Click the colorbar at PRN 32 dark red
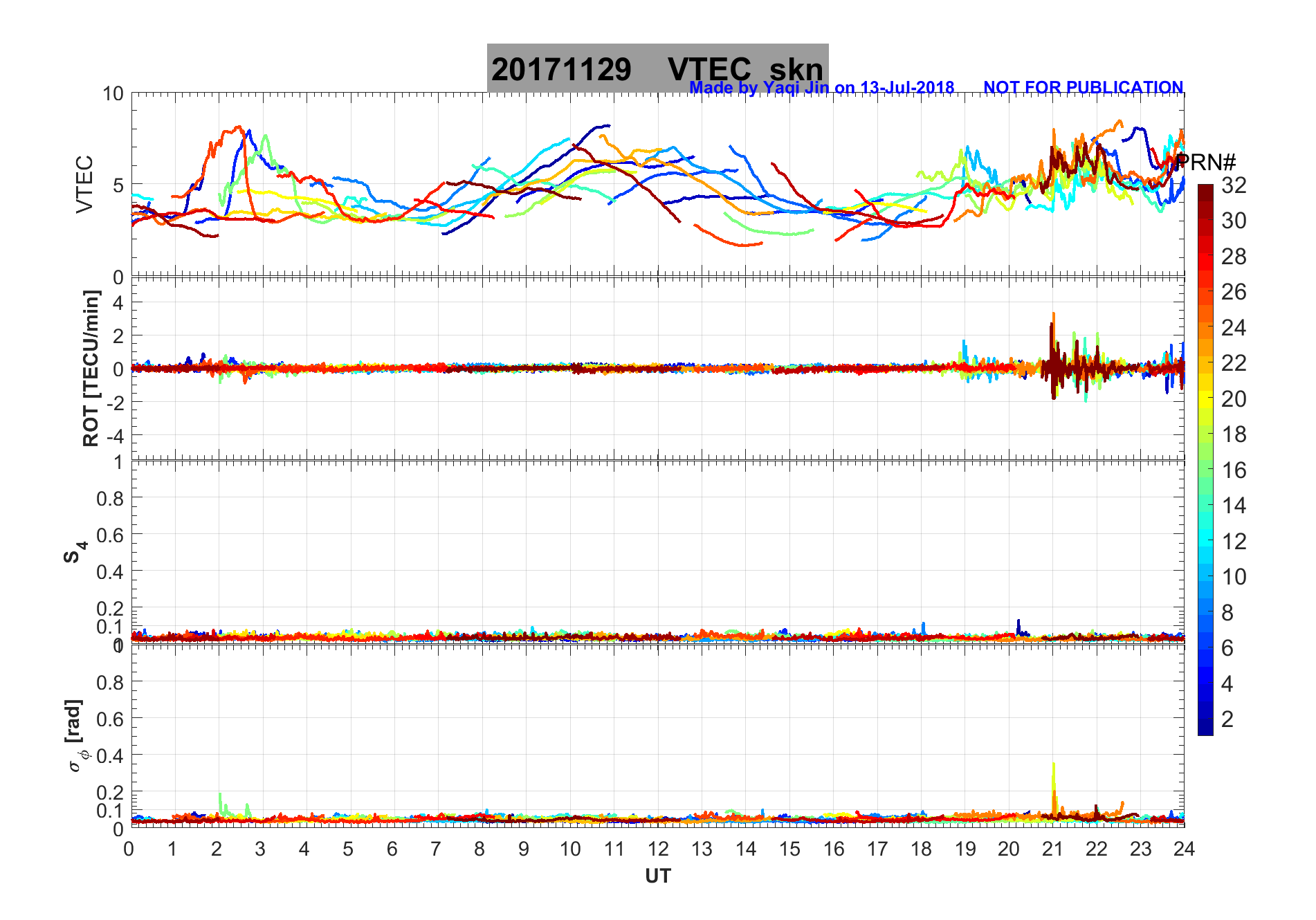Image resolution: width=1316 pixels, height=920 pixels. coord(1205,193)
